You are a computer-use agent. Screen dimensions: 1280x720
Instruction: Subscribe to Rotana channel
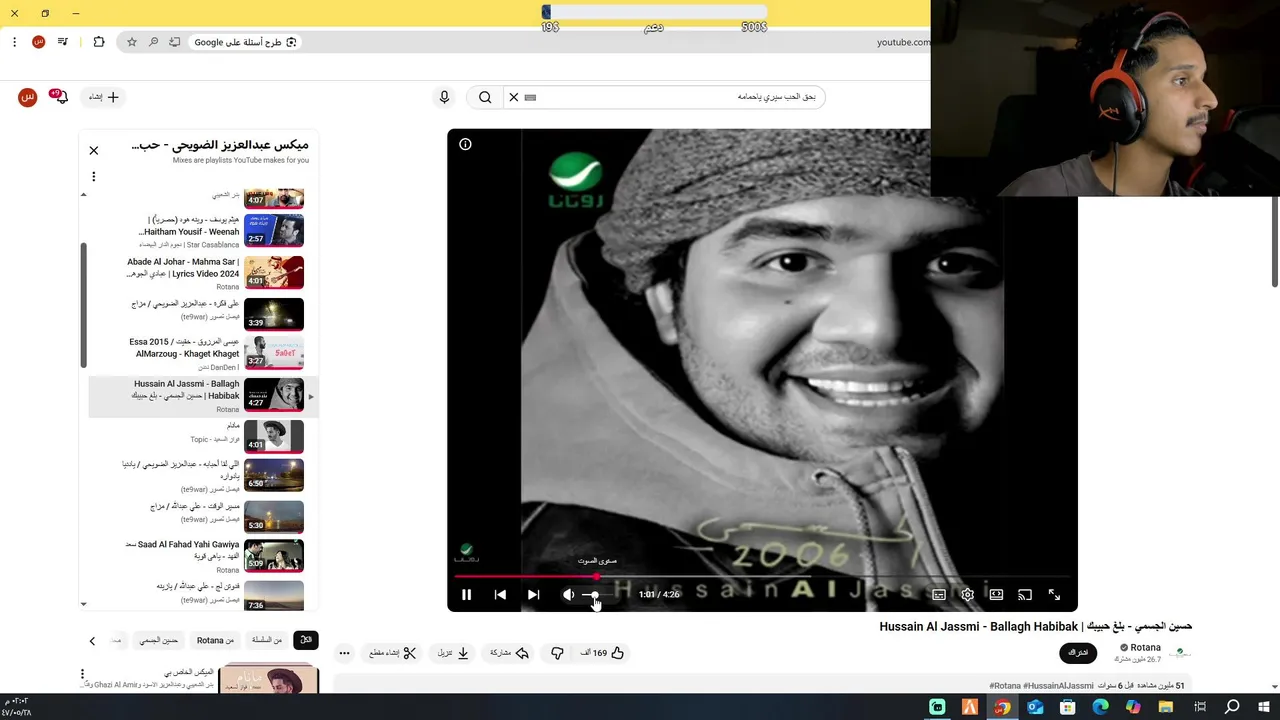click(x=1078, y=653)
